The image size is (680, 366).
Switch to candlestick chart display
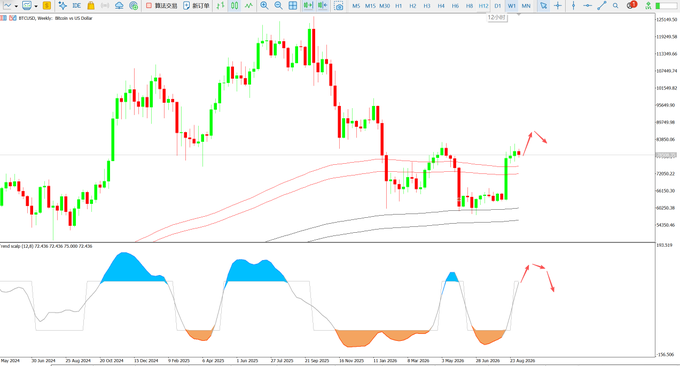pos(235,6)
